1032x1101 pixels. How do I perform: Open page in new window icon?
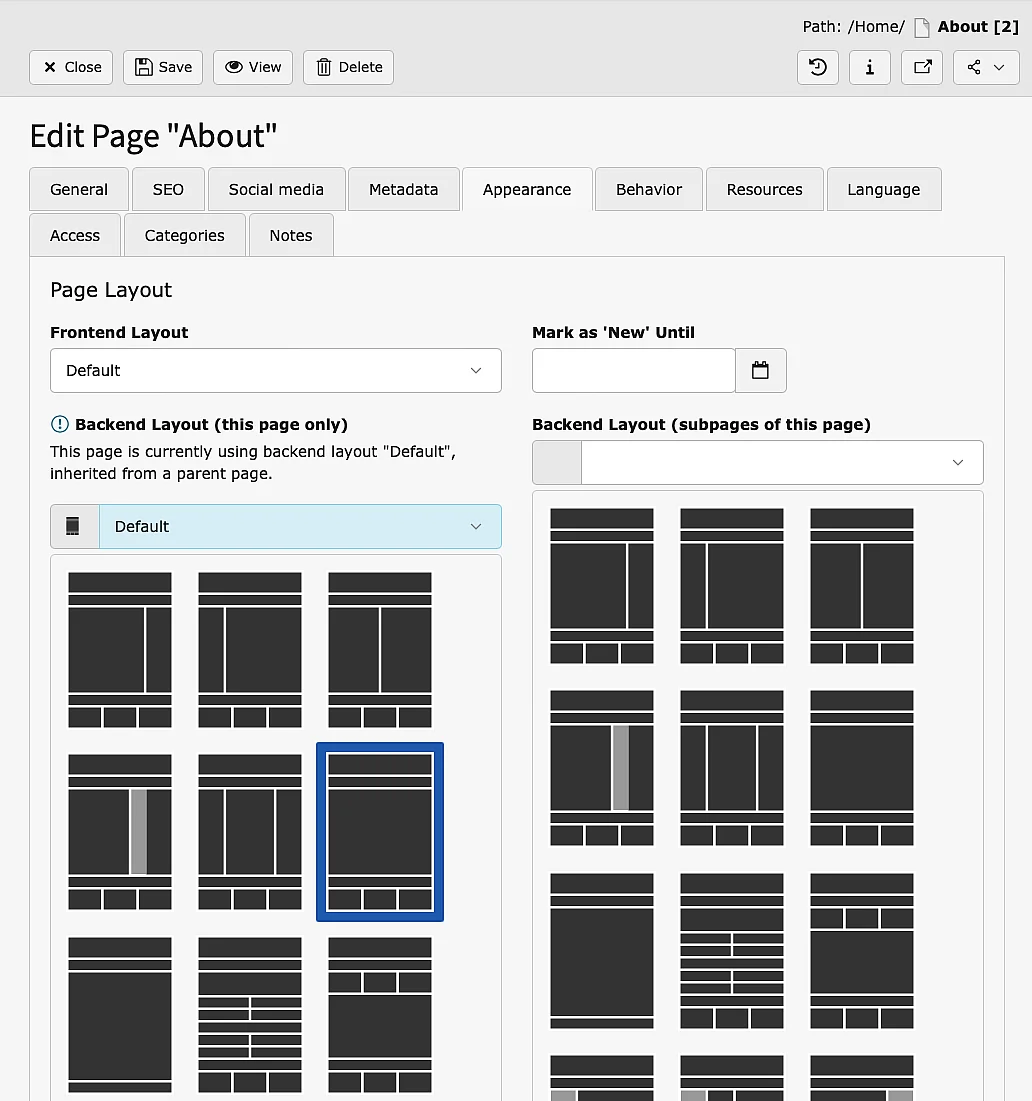click(x=922, y=67)
